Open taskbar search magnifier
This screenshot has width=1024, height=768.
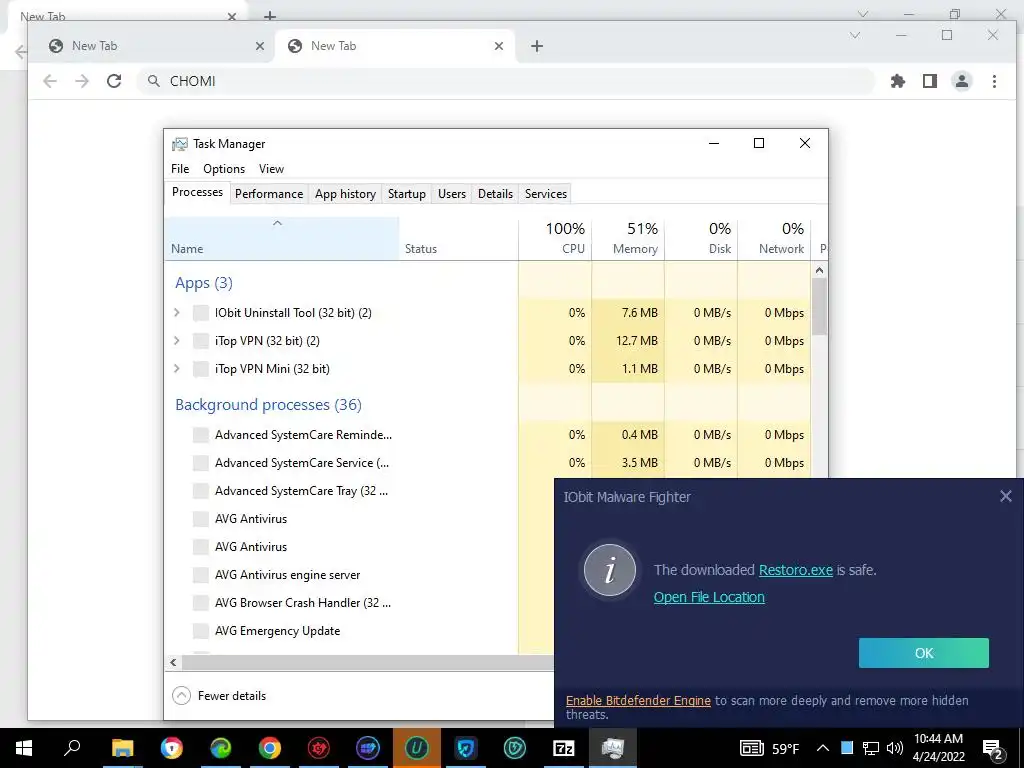72,748
